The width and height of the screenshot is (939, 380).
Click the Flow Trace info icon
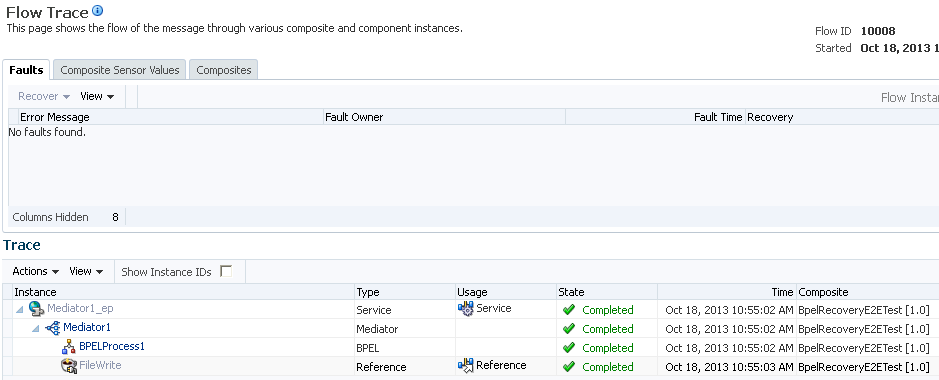(x=98, y=11)
